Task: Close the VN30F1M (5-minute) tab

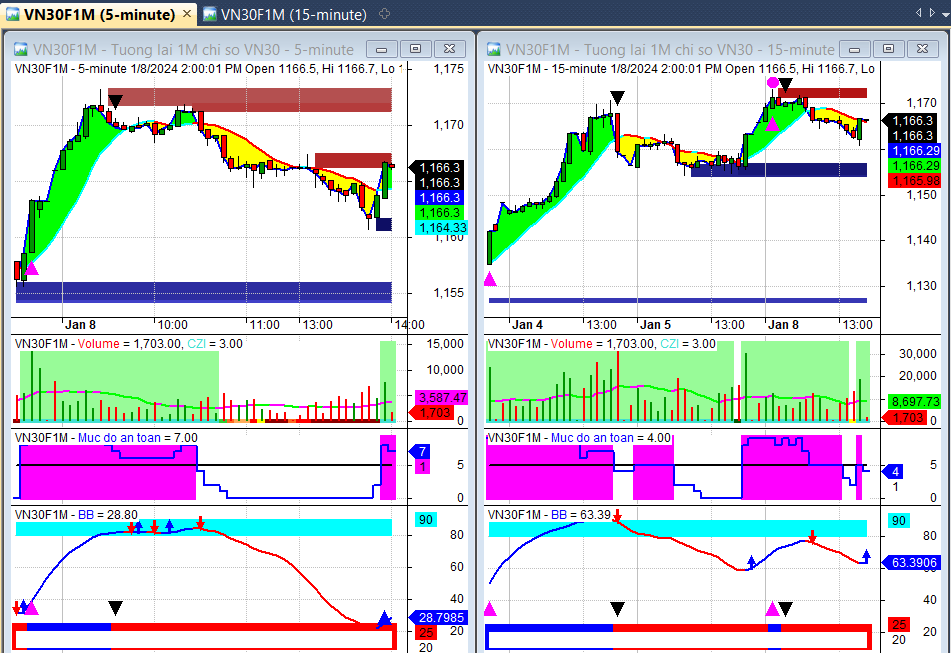Action: coord(187,13)
